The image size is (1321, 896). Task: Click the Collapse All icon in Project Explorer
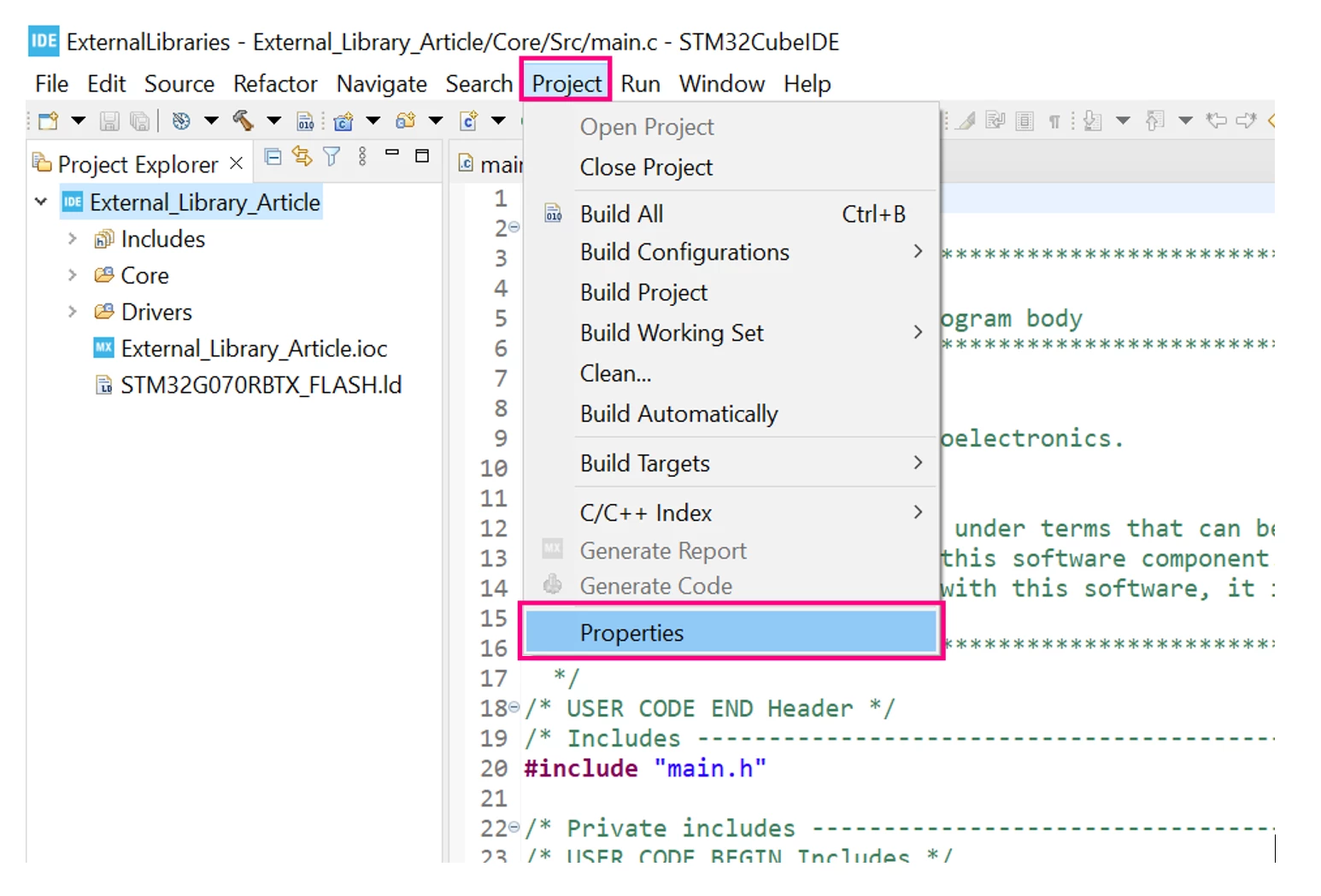click(273, 156)
